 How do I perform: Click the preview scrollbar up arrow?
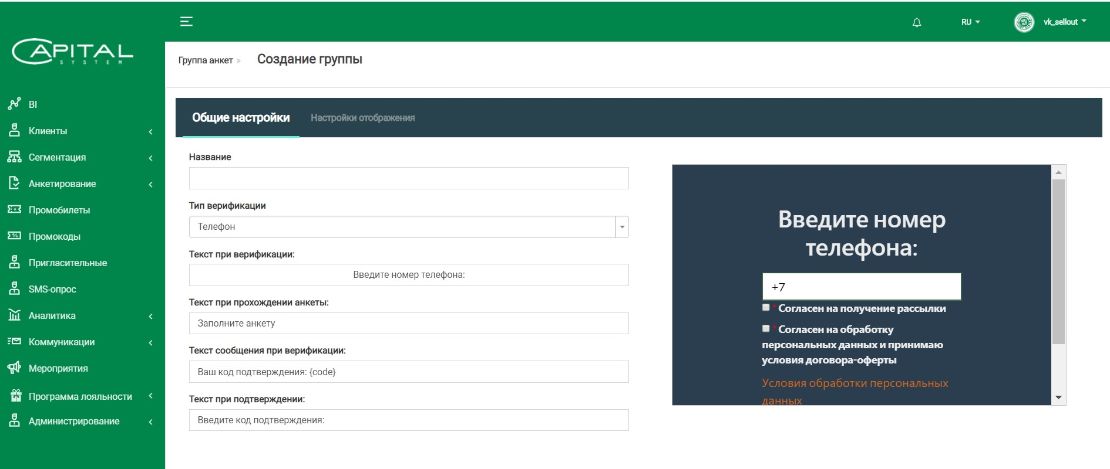(x=1059, y=172)
